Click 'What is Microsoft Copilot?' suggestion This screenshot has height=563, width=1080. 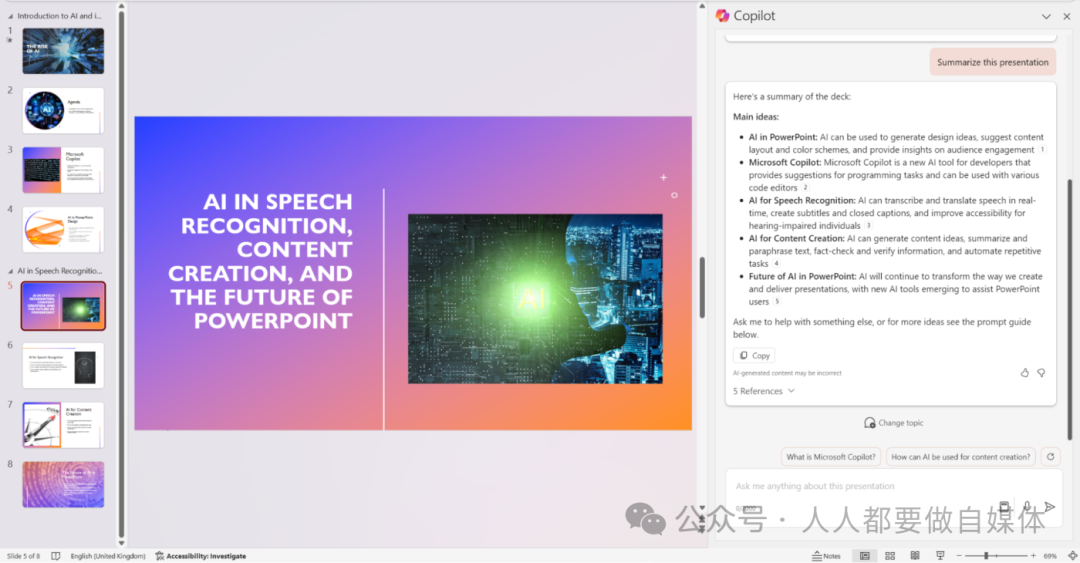click(830, 457)
